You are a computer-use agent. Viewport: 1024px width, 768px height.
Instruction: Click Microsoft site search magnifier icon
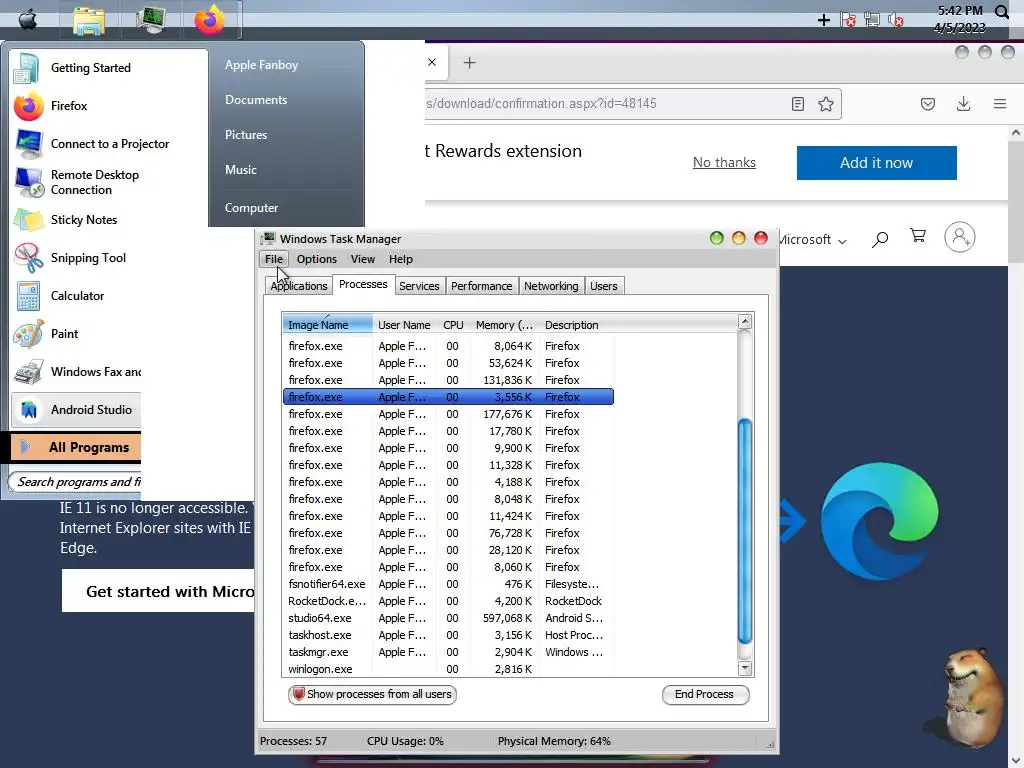point(880,239)
